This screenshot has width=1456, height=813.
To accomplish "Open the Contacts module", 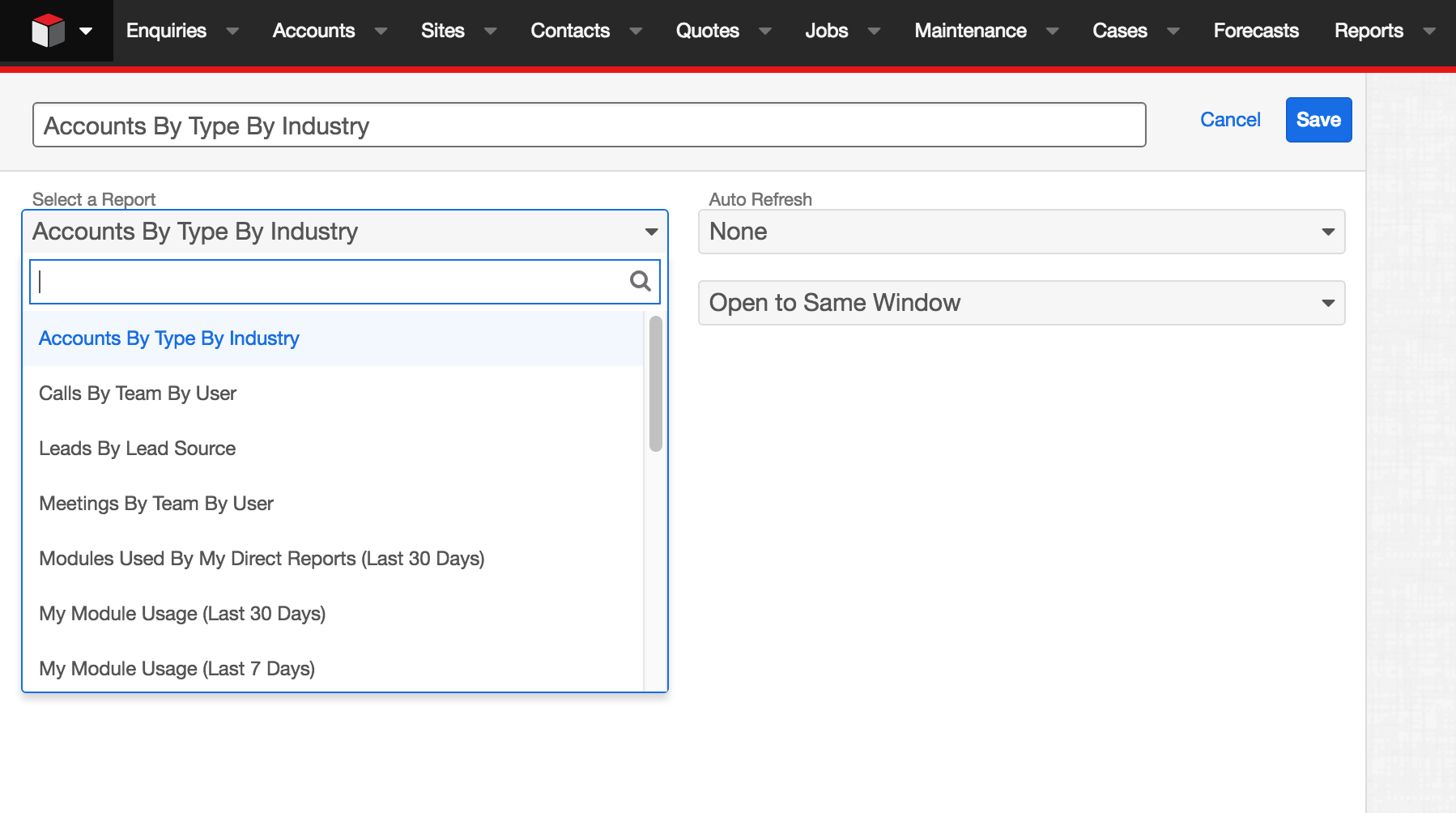I will (x=570, y=31).
